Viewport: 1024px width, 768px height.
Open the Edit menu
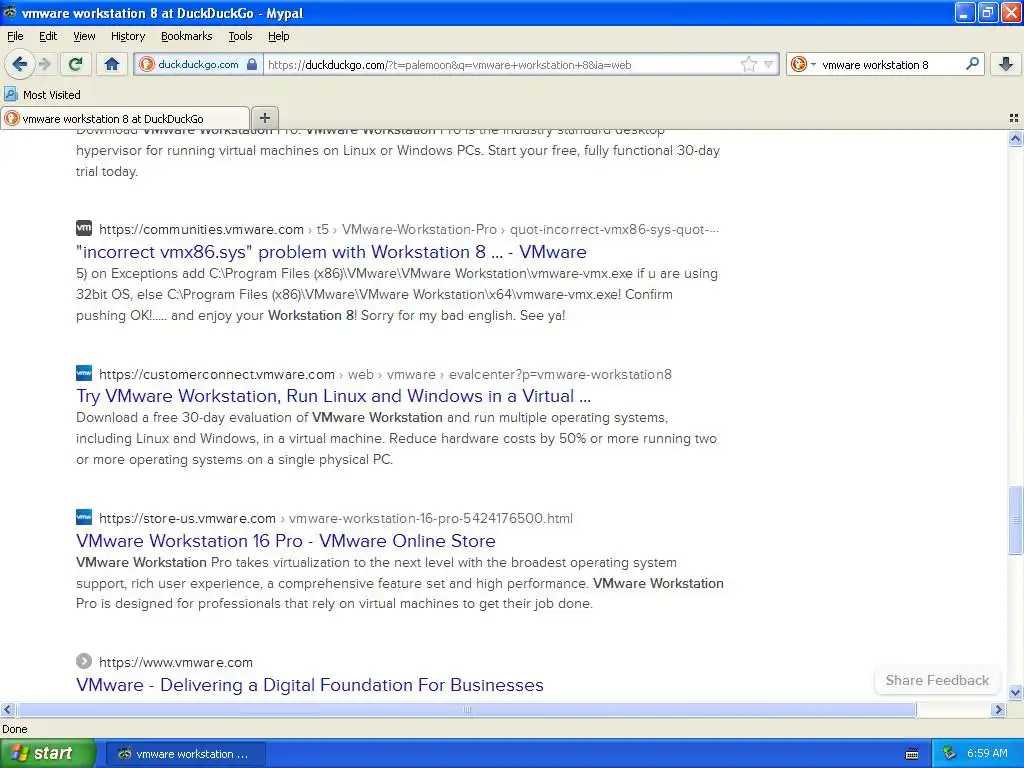click(x=48, y=36)
